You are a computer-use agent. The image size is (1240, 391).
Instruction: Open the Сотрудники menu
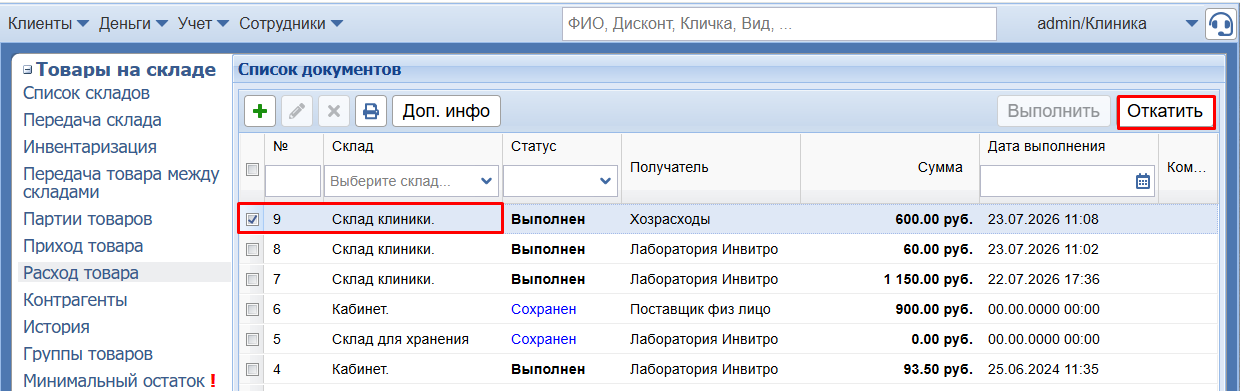[291, 23]
